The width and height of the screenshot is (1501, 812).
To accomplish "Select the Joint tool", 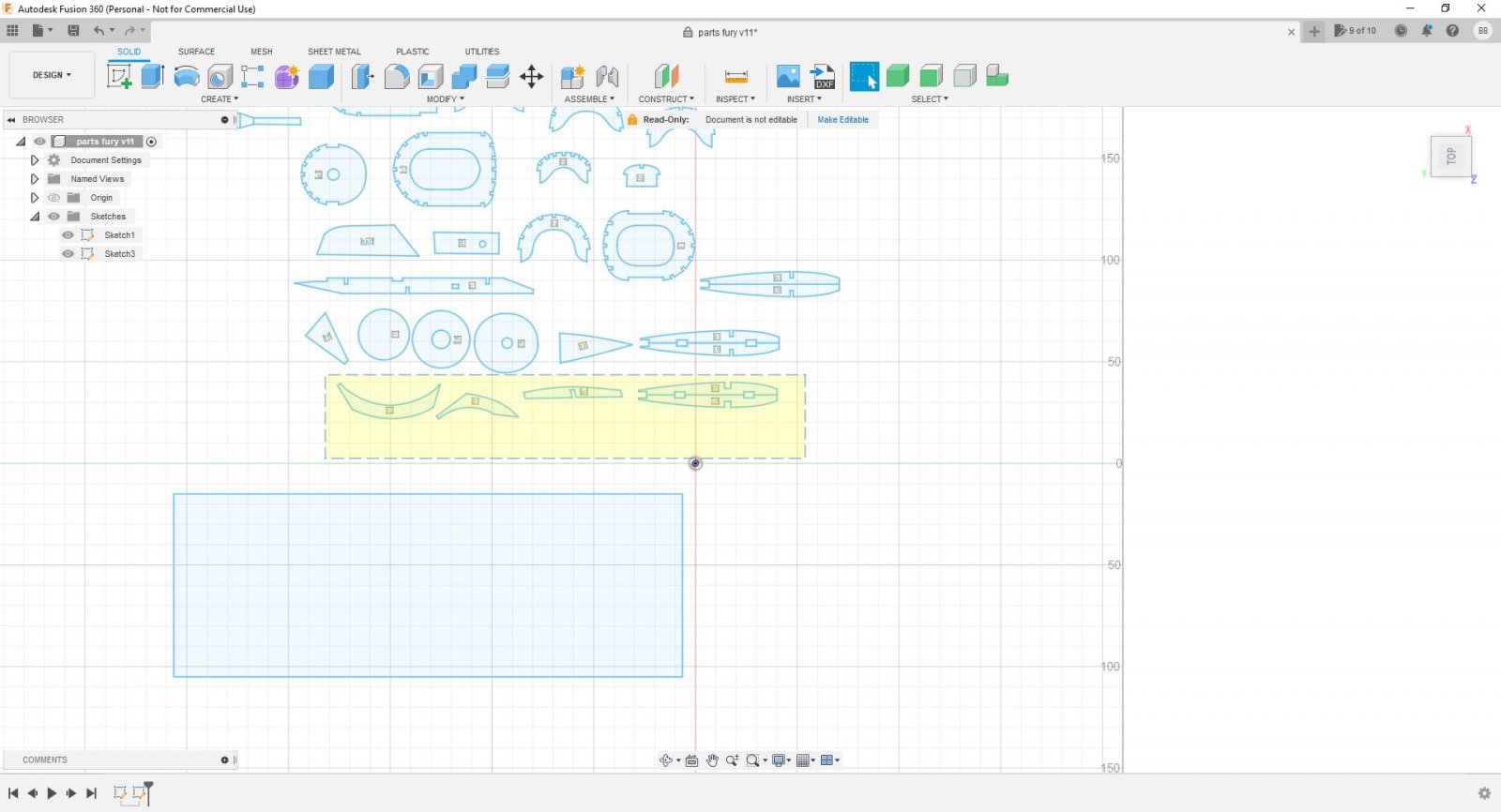I will click(x=607, y=77).
